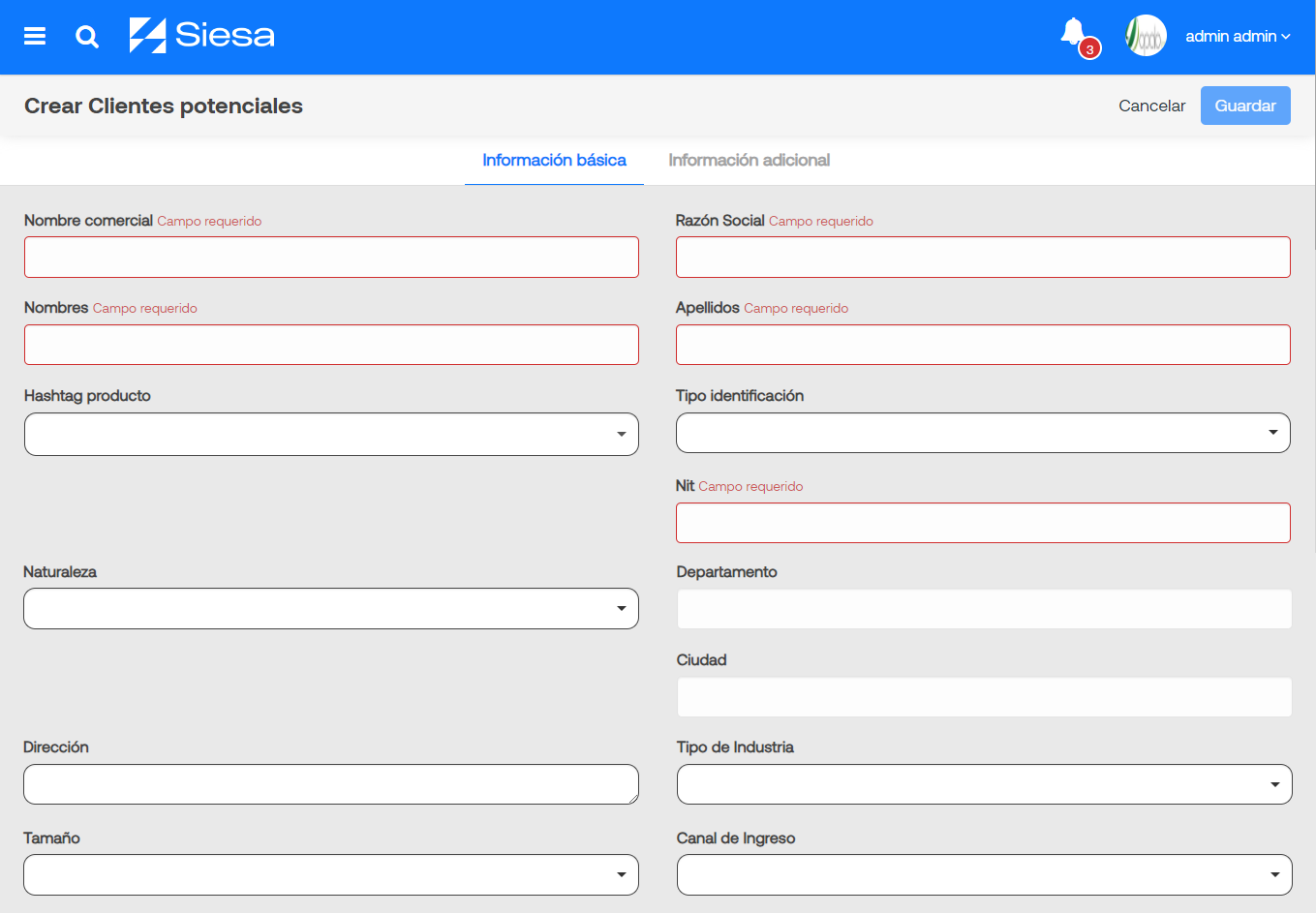Focus the Nombres input field
The height and width of the screenshot is (914, 1316).
[x=331, y=345]
